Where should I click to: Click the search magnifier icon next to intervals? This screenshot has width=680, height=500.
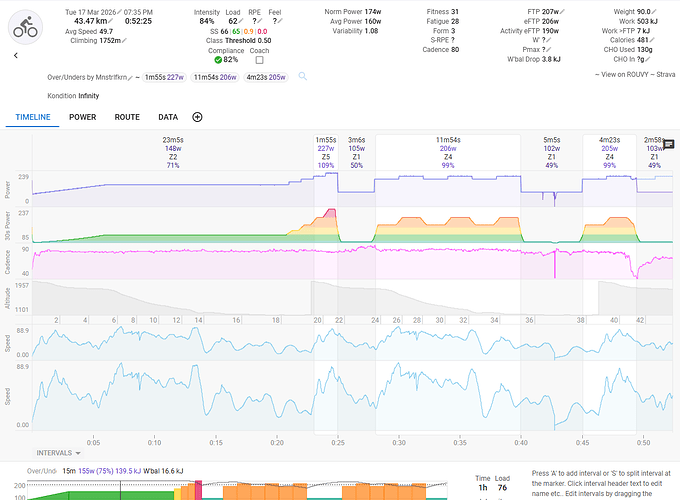302,76
